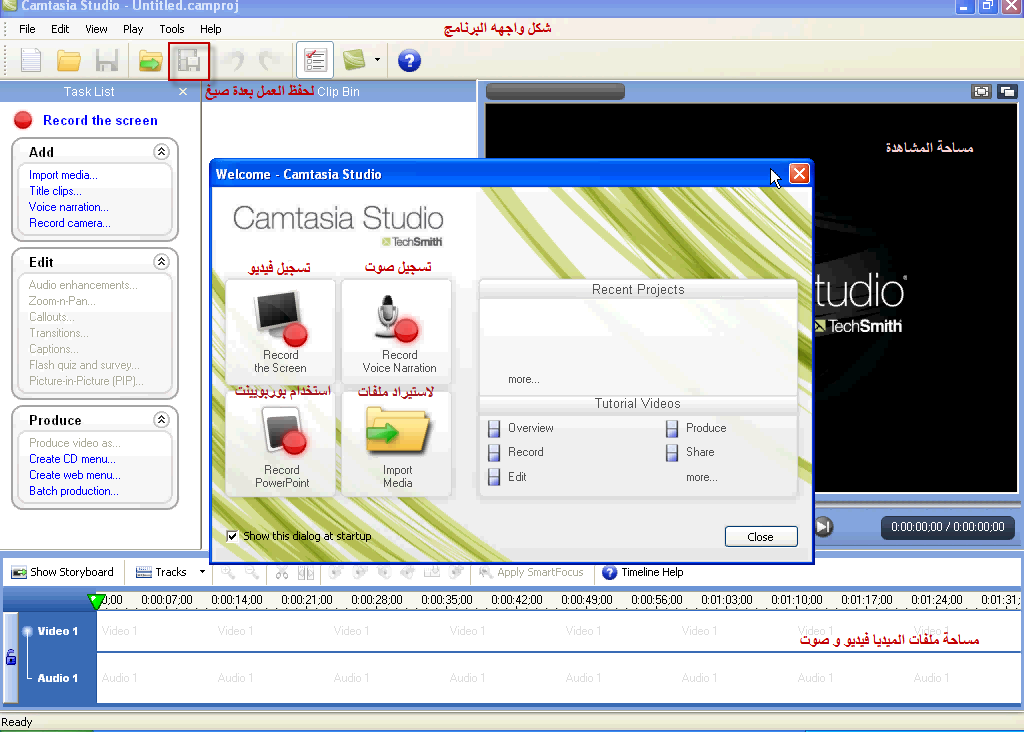
Task: Open the dropdown arrow beside the recorder icon
Action: [377, 60]
